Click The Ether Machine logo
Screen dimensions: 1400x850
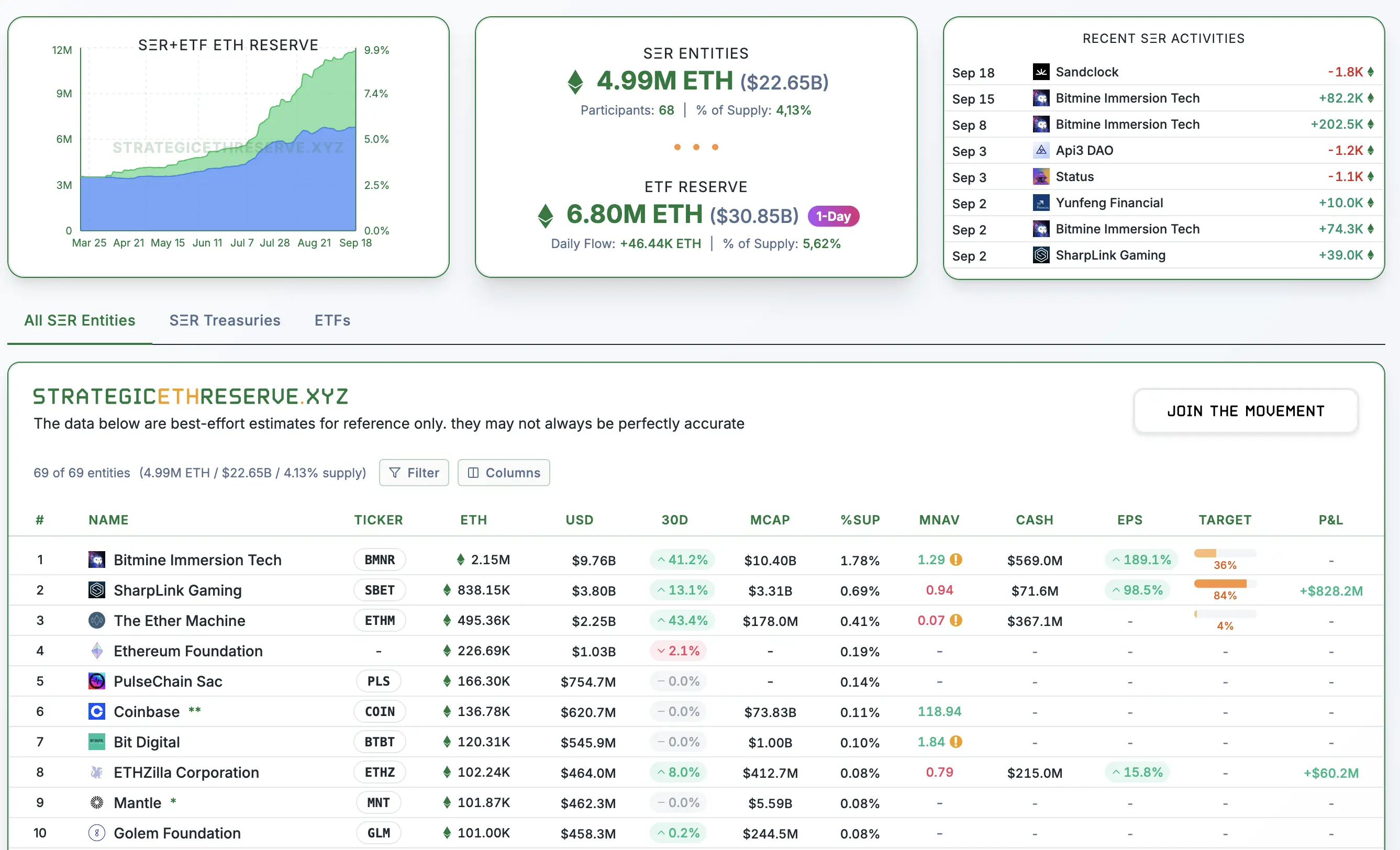point(96,620)
